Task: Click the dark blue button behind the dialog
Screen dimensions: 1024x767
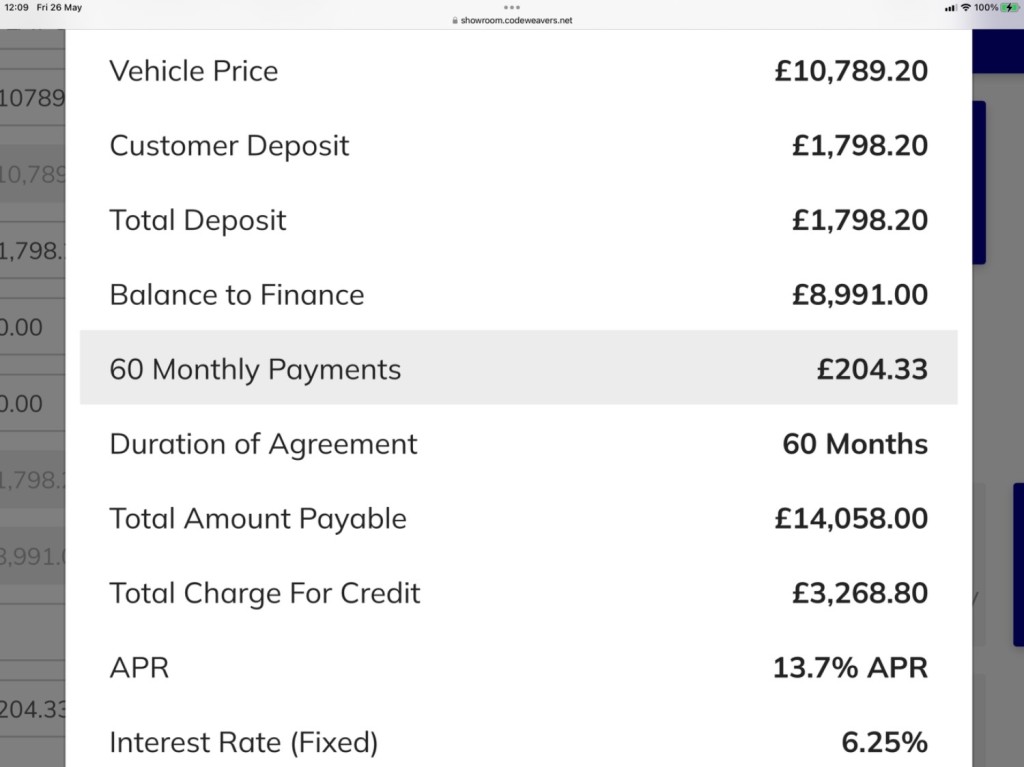Action: (978, 182)
